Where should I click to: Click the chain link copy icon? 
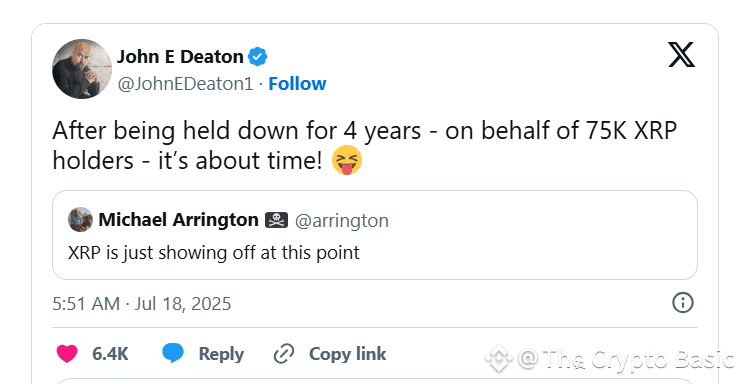click(x=284, y=354)
